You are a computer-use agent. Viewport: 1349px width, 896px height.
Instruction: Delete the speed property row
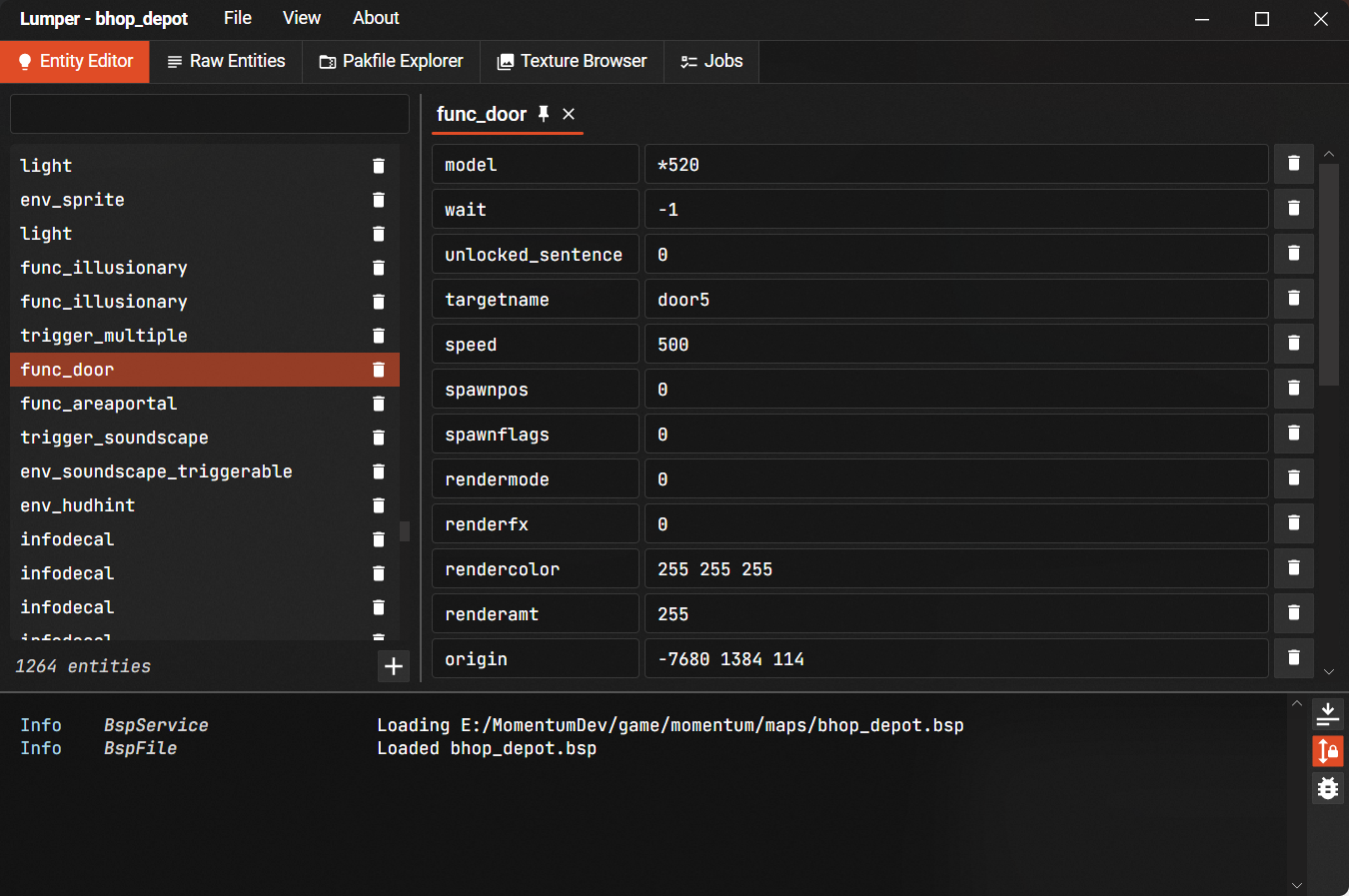(x=1293, y=344)
